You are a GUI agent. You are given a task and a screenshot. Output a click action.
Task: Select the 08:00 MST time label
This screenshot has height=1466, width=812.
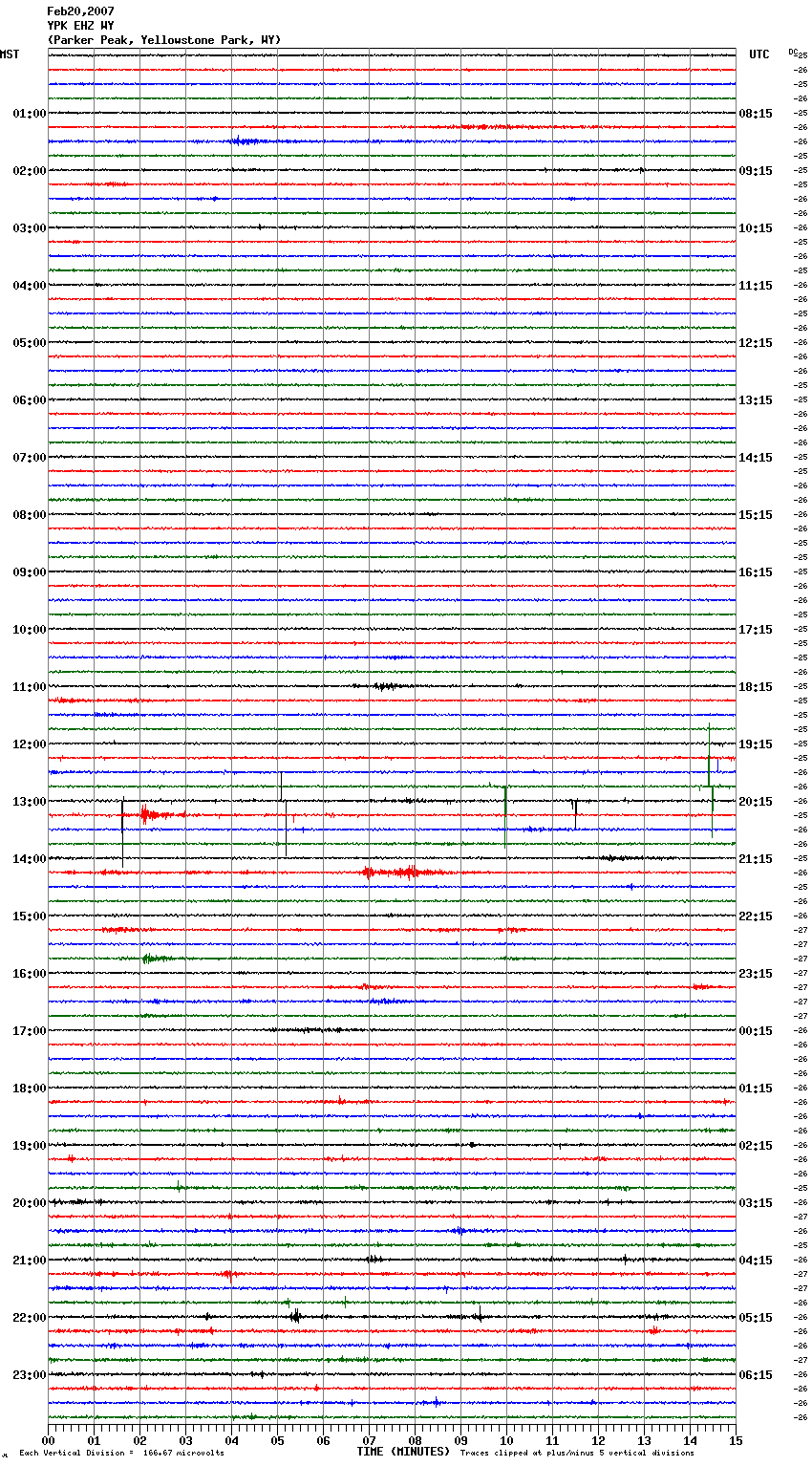pyautogui.click(x=30, y=515)
